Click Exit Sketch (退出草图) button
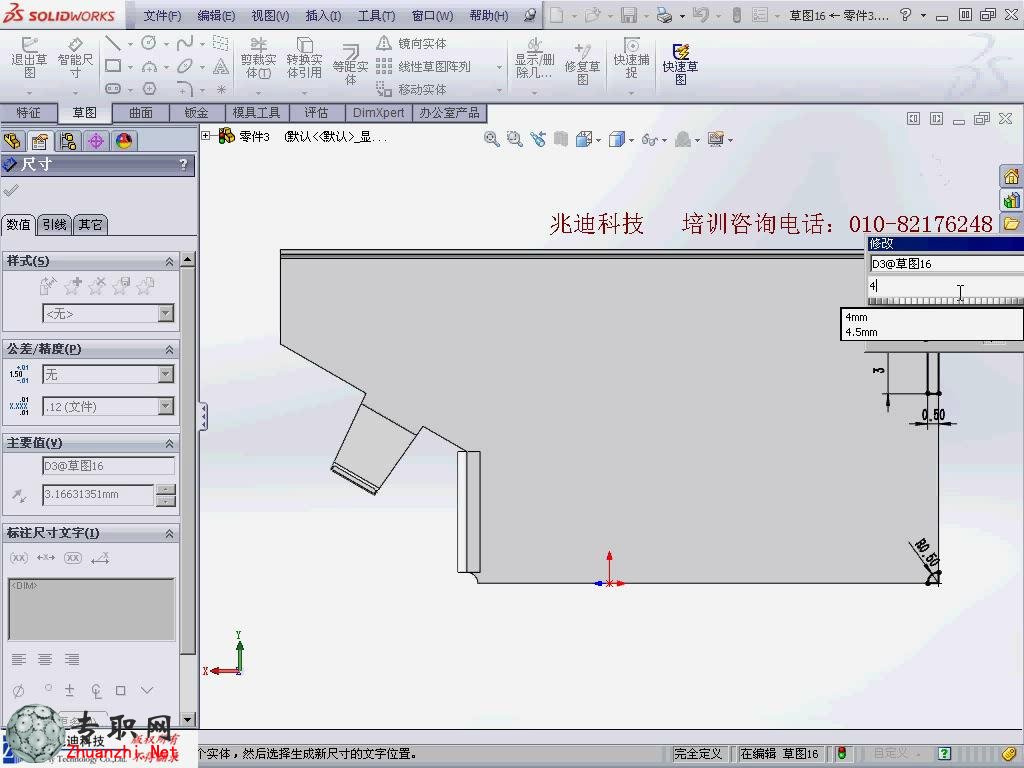 point(29,58)
